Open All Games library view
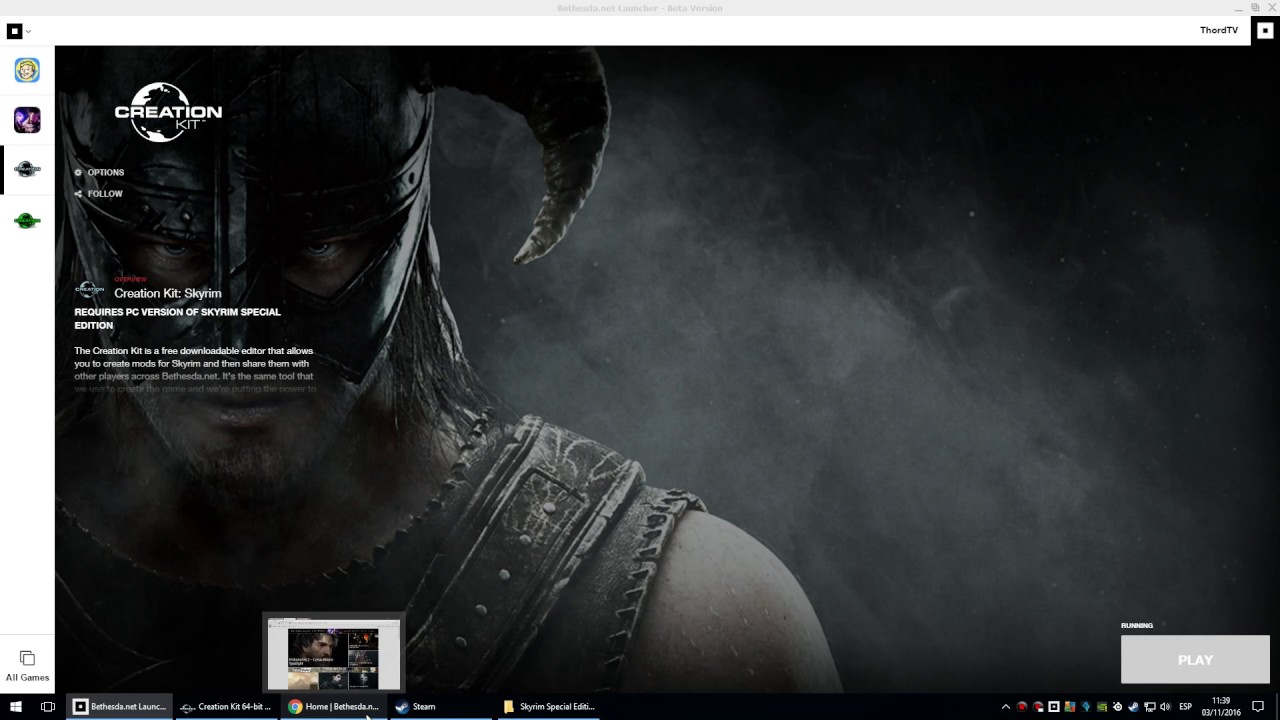1280x720 pixels. coord(27,665)
